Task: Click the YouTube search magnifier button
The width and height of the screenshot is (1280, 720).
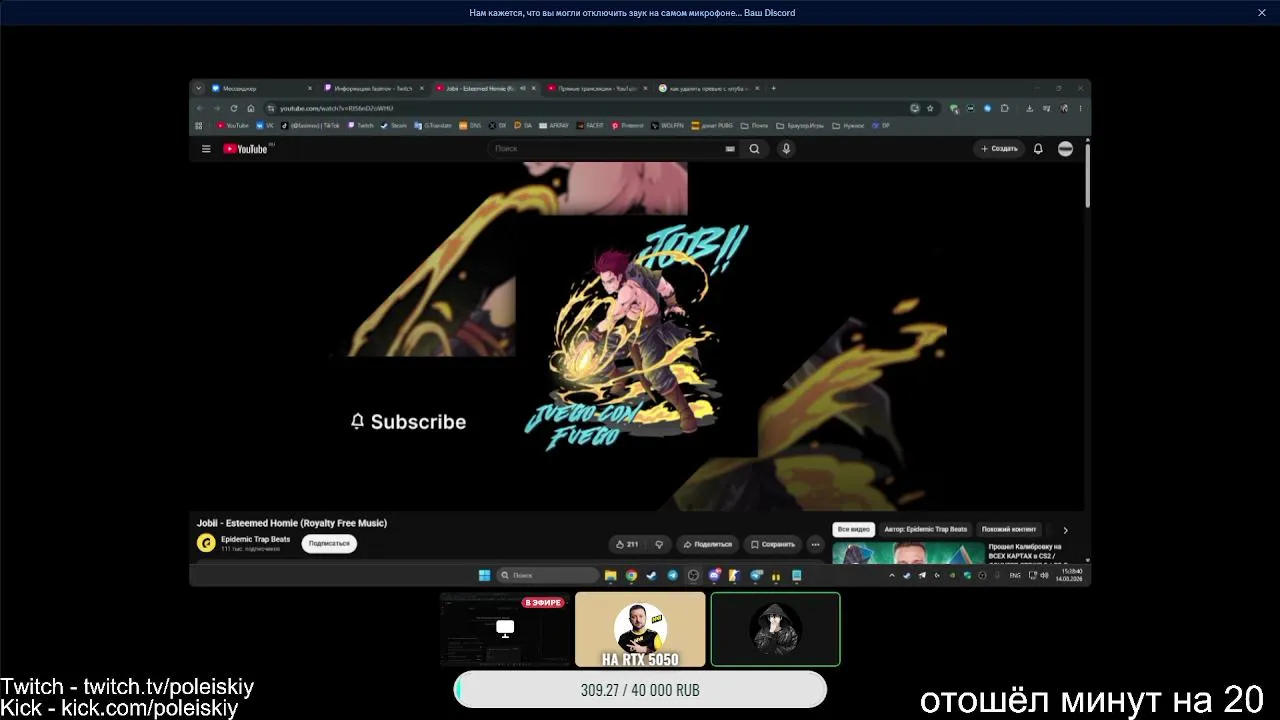Action: coord(754,149)
